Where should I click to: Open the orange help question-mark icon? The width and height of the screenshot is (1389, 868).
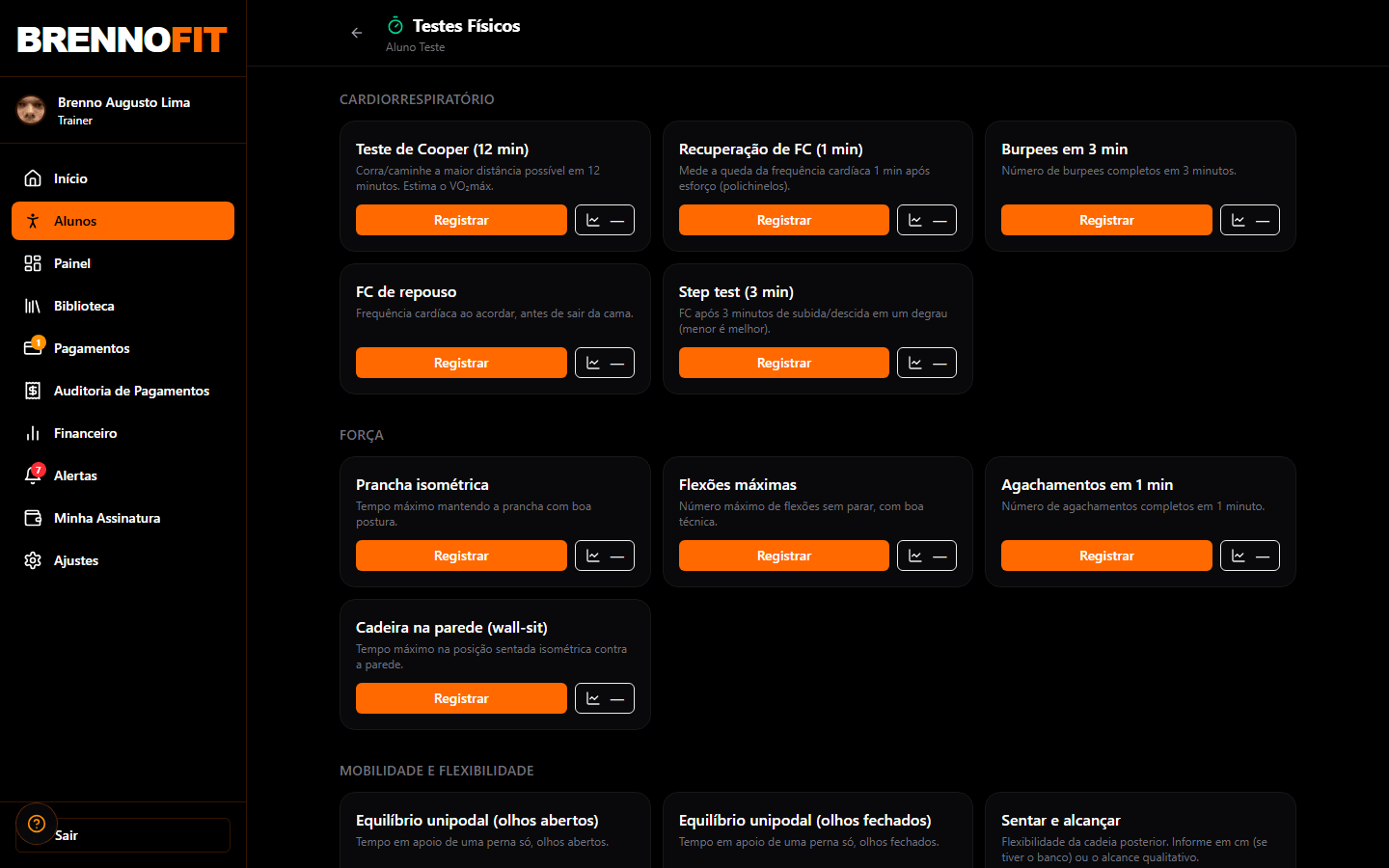[37, 824]
